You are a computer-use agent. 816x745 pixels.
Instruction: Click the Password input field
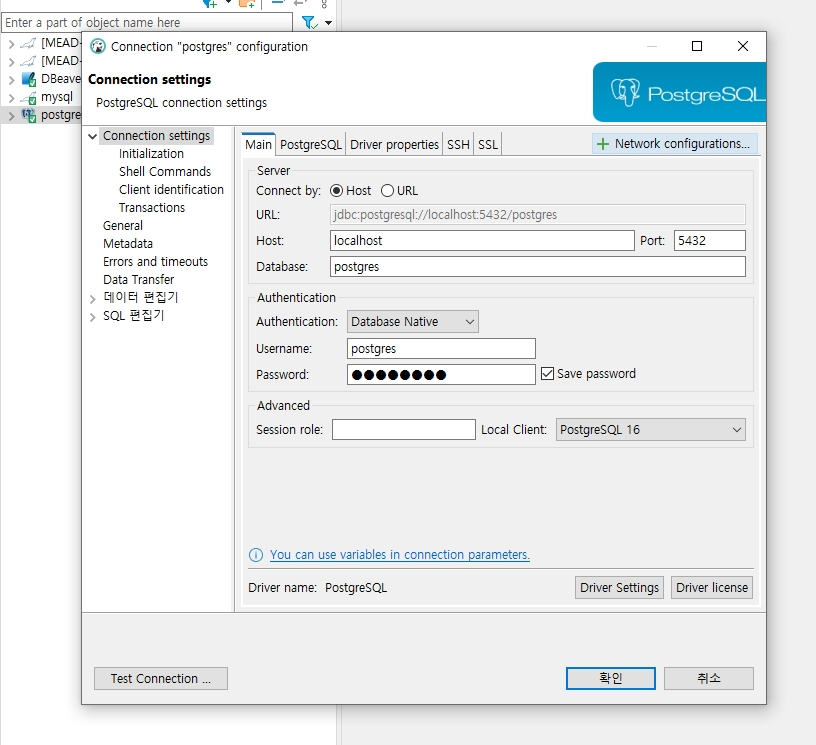(441, 375)
